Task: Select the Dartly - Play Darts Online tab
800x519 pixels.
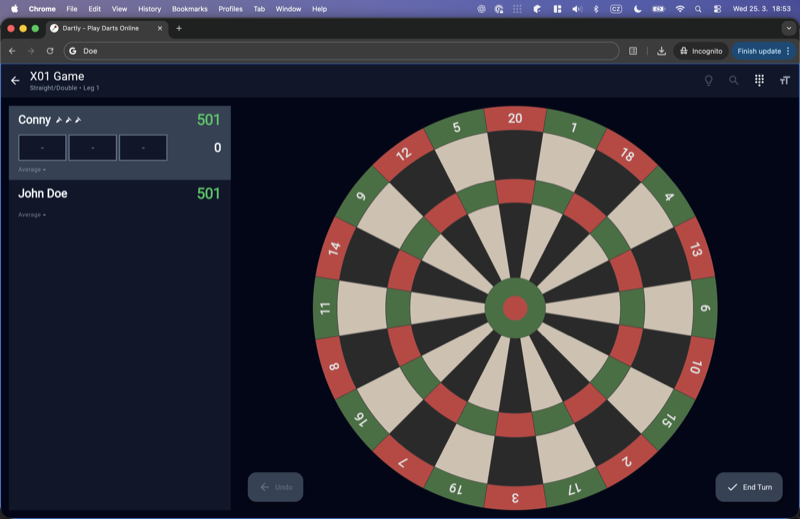Action: point(107,29)
